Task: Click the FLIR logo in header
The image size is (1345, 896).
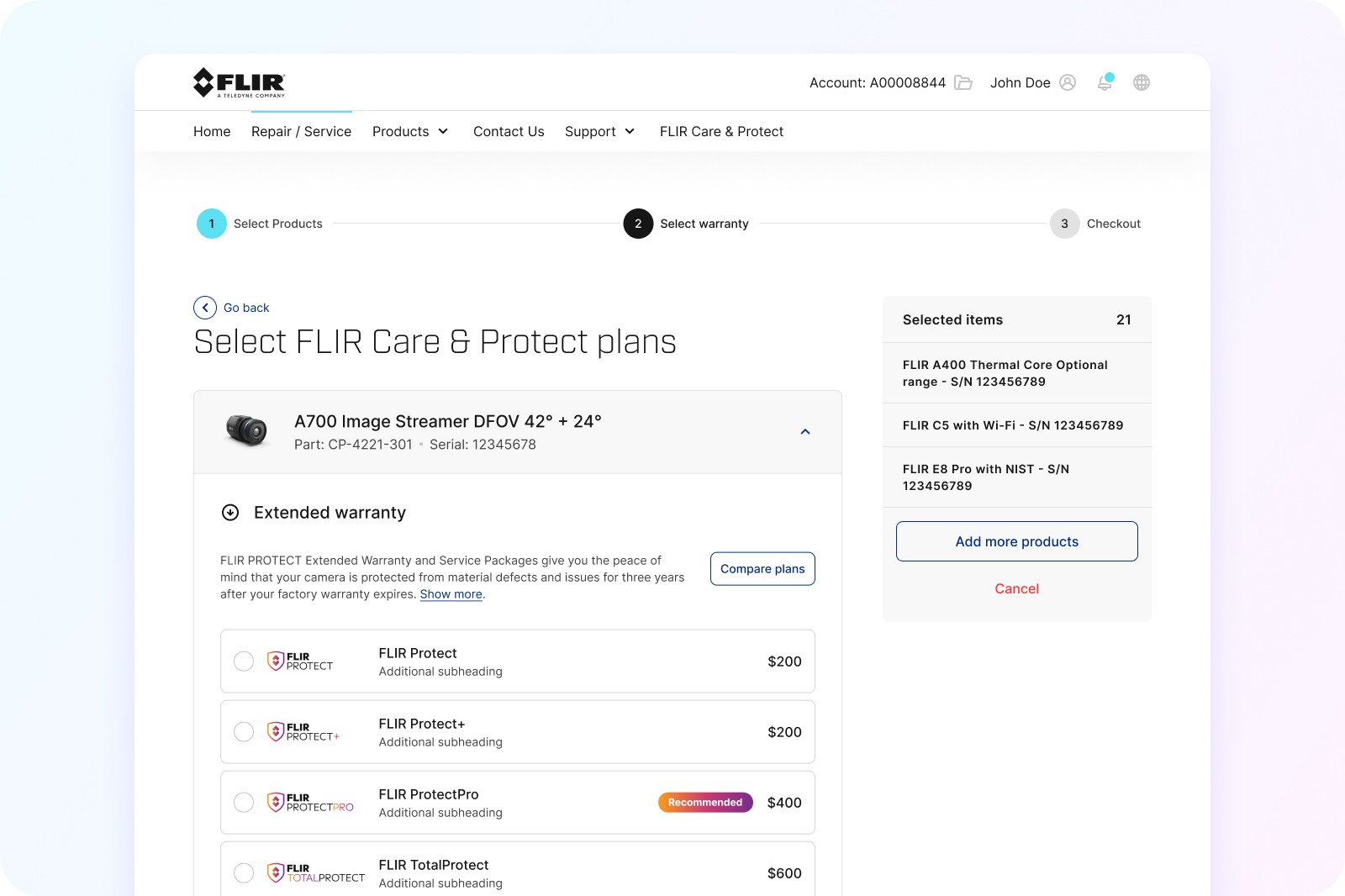Action: tap(239, 82)
